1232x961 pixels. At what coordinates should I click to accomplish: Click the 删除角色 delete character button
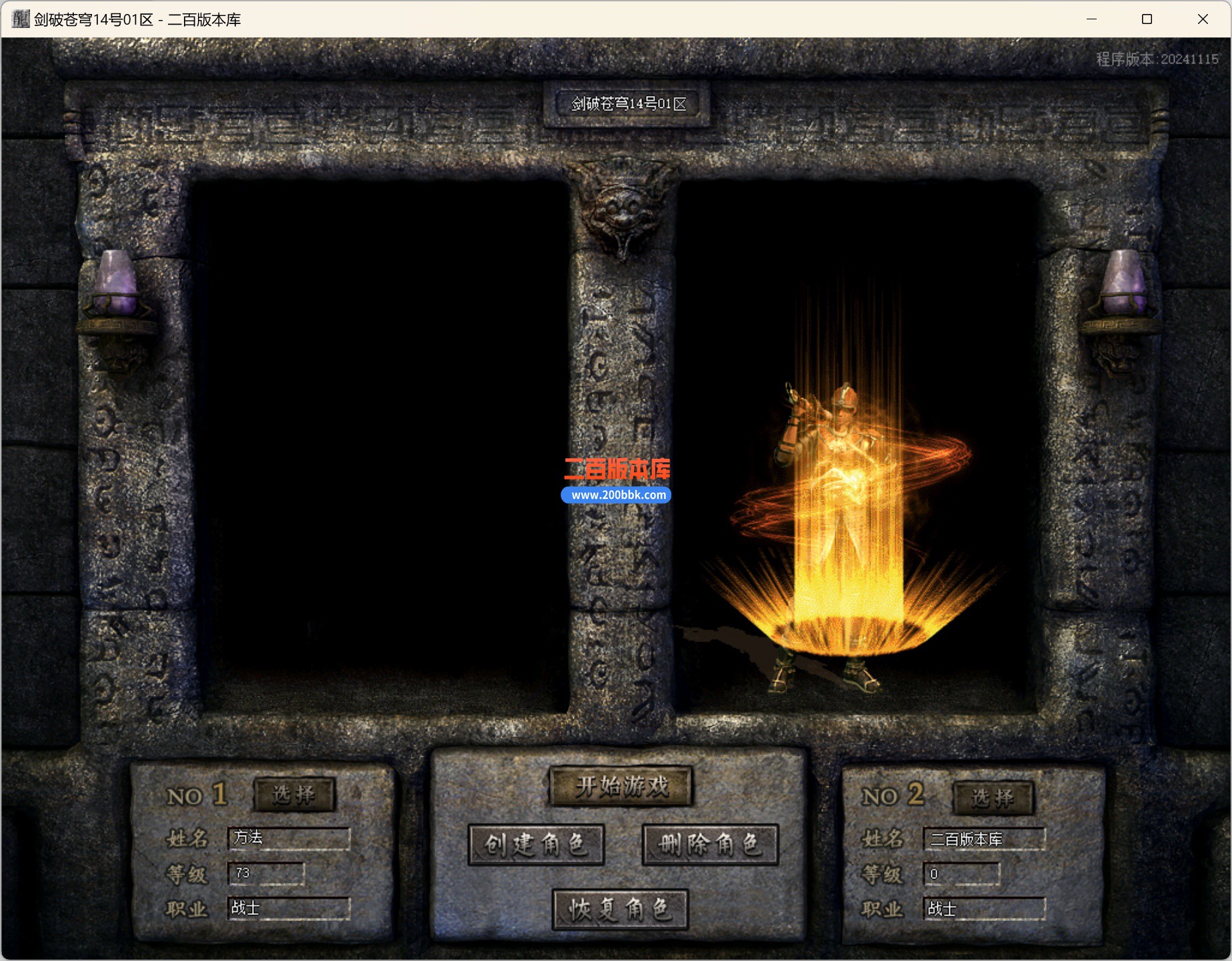pos(710,844)
